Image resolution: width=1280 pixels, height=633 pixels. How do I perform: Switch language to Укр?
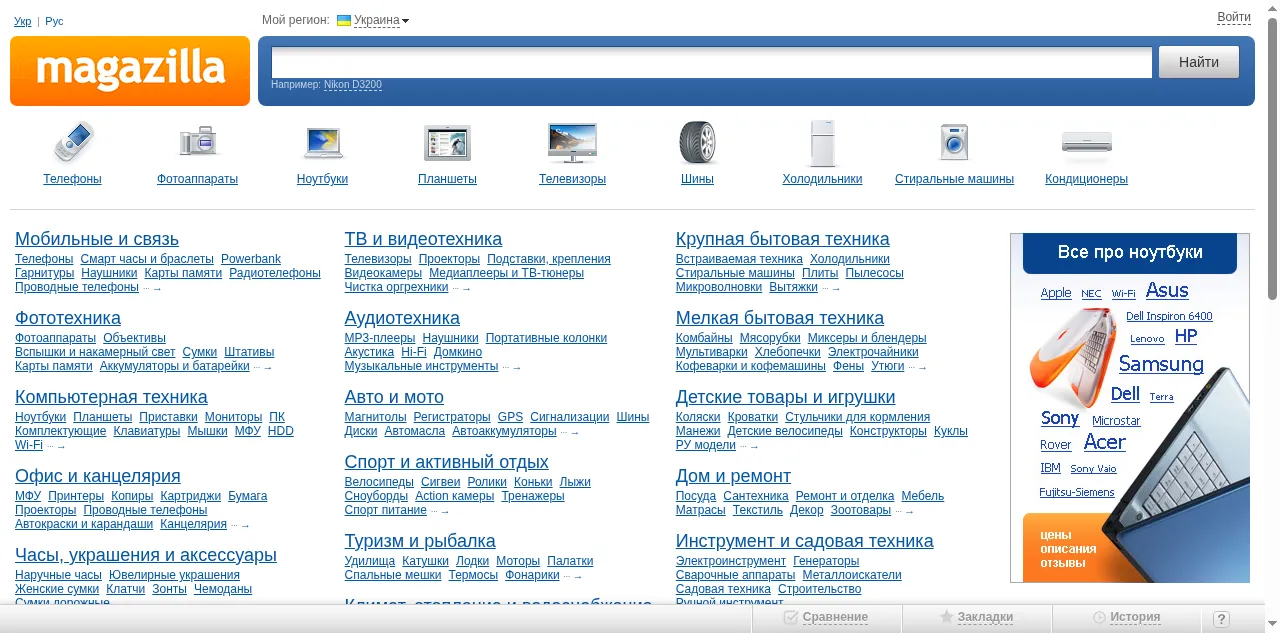click(x=22, y=21)
